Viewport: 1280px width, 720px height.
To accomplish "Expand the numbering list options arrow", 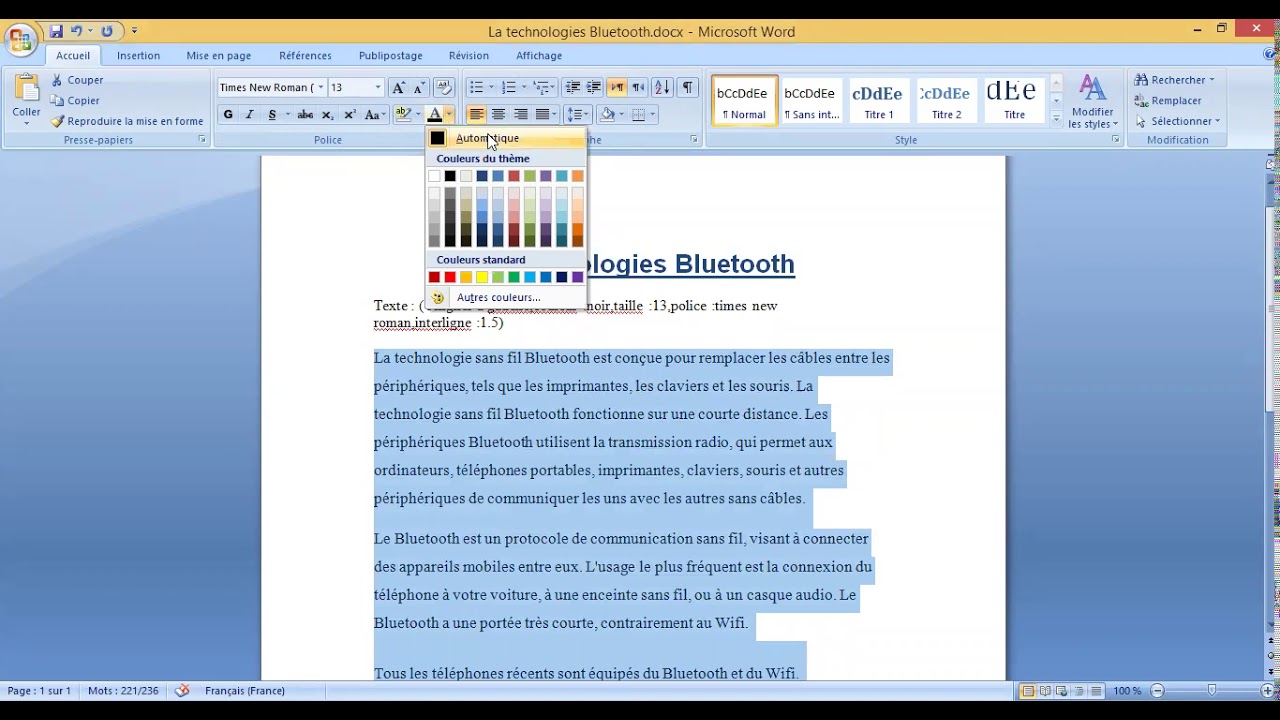I will click(x=524, y=87).
